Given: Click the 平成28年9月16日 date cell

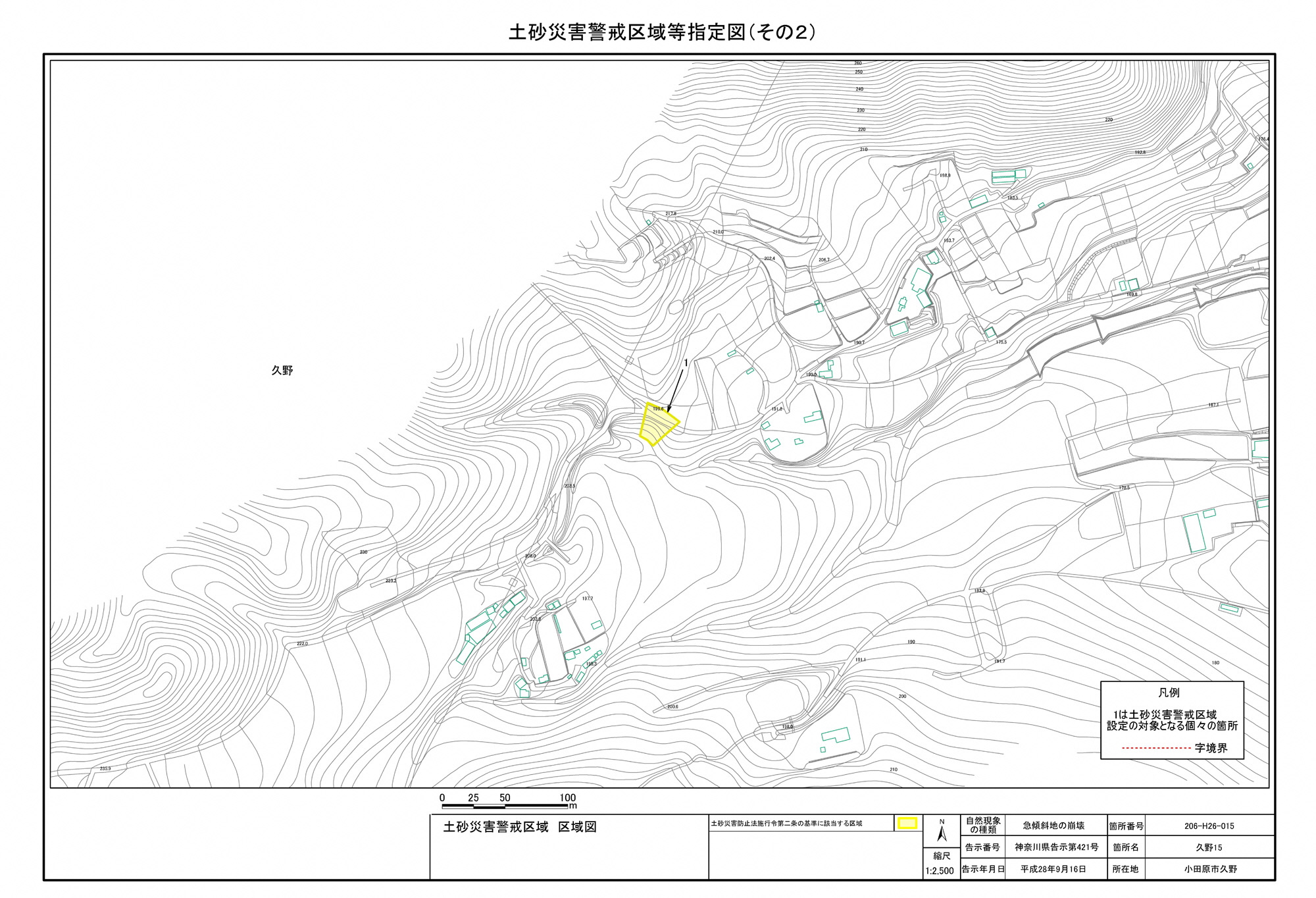Looking at the screenshot, I should tap(1053, 869).
